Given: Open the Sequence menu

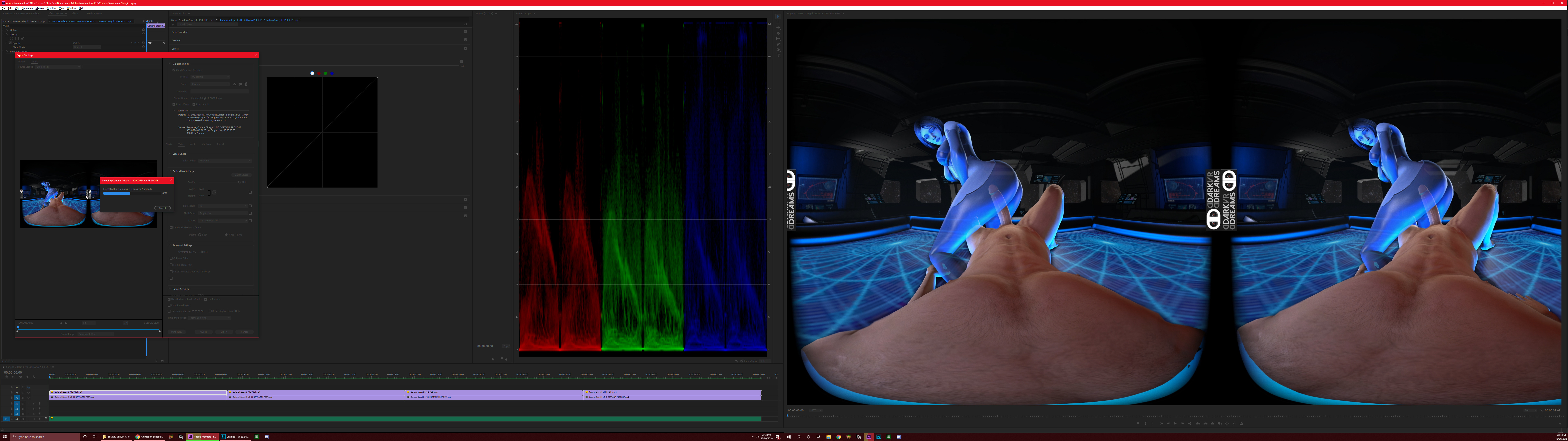Looking at the screenshot, I should [x=27, y=9].
